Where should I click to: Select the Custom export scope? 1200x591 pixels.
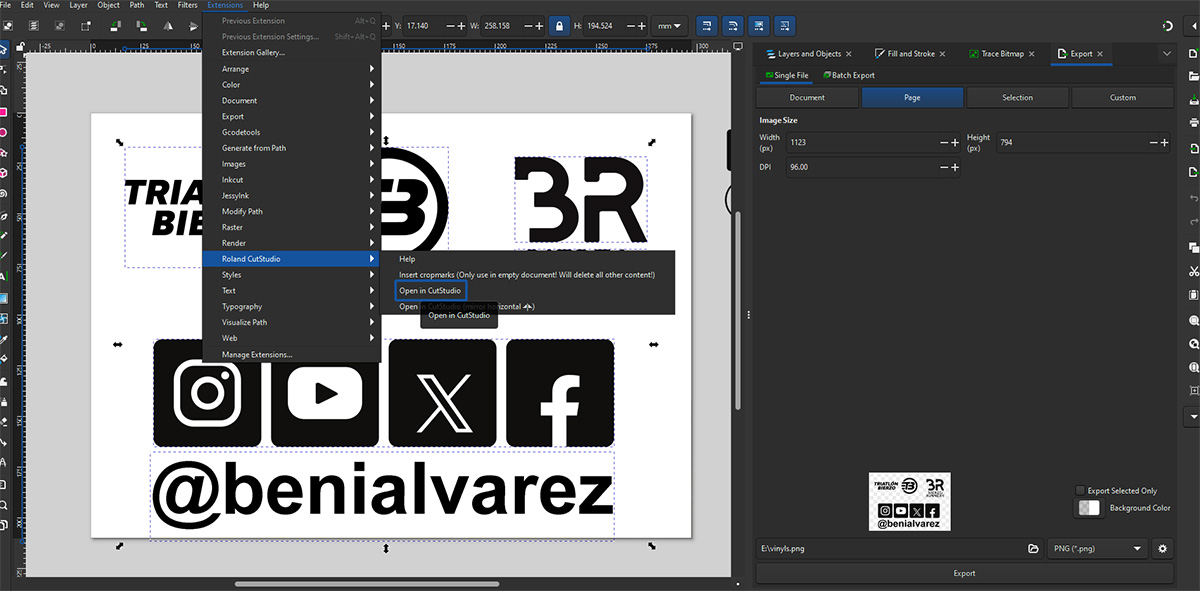click(x=1123, y=97)
